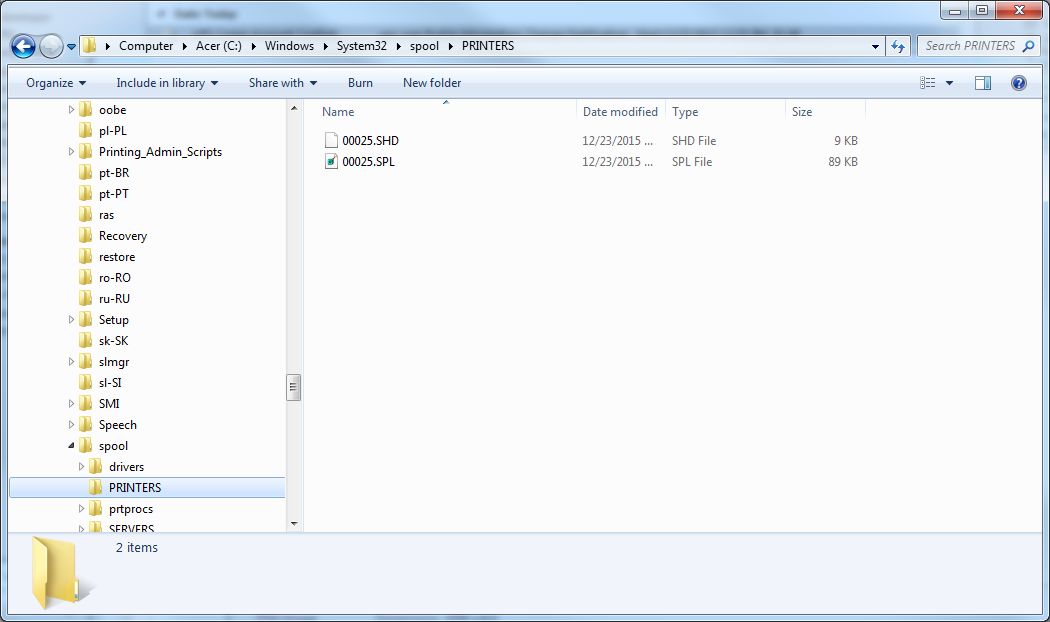Open Help with the question mark icon
The height and width of the screenshot is (622, 1050).
tap(1019, 83)
